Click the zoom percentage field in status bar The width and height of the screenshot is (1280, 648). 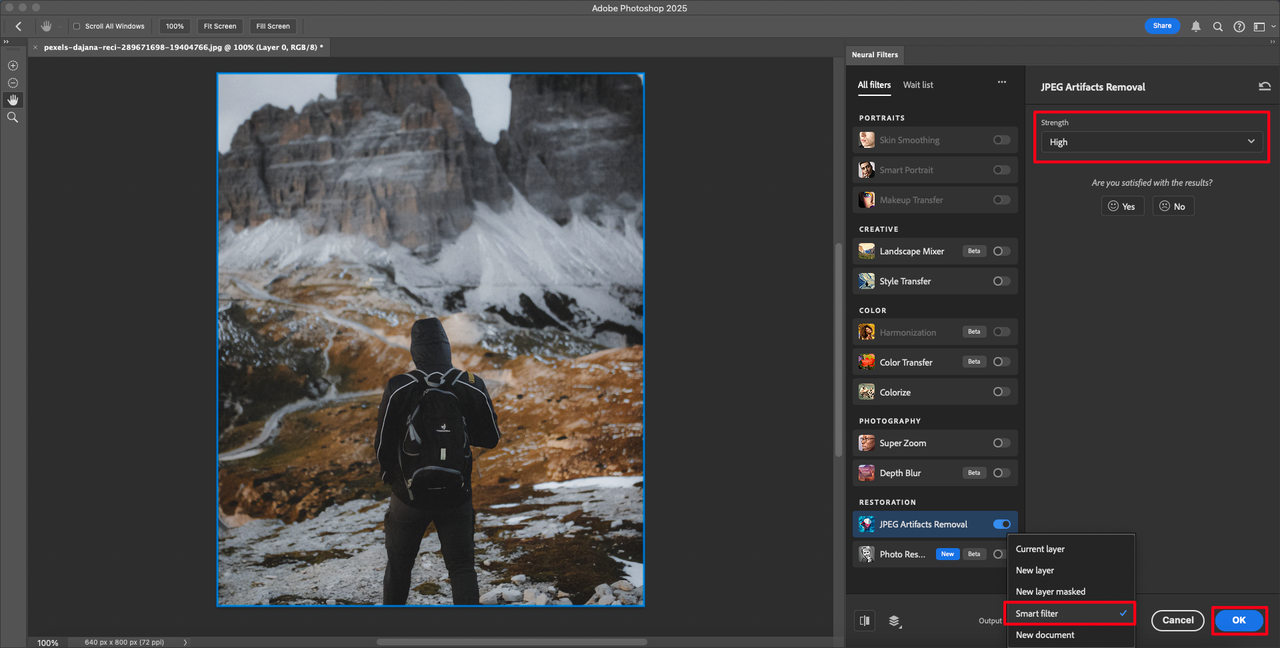click(48, 642)
